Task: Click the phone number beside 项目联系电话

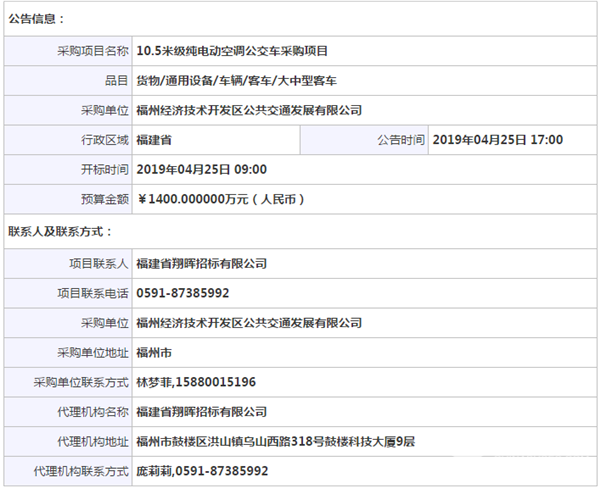Action: tap(182, 293)
